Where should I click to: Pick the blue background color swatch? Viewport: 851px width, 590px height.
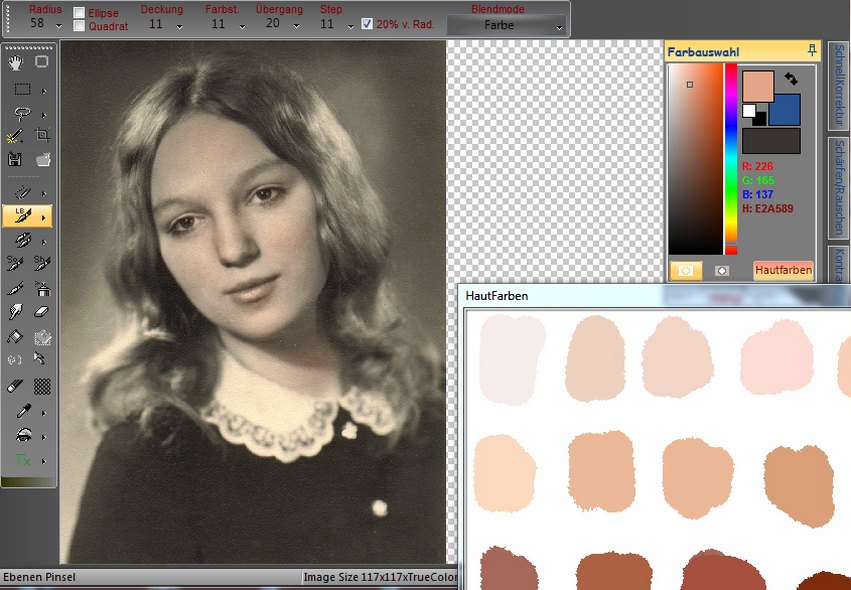coord(785,109)
